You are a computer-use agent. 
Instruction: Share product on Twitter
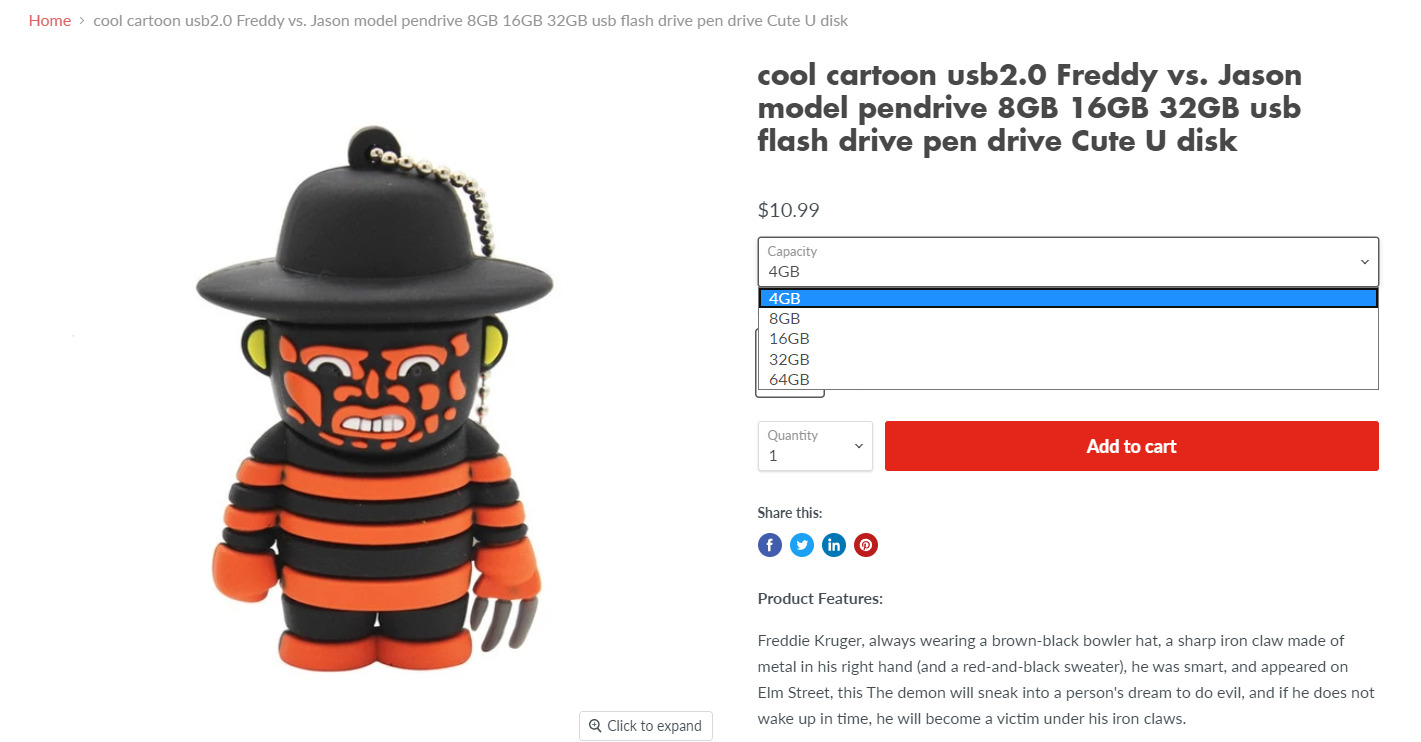(802, 545)
